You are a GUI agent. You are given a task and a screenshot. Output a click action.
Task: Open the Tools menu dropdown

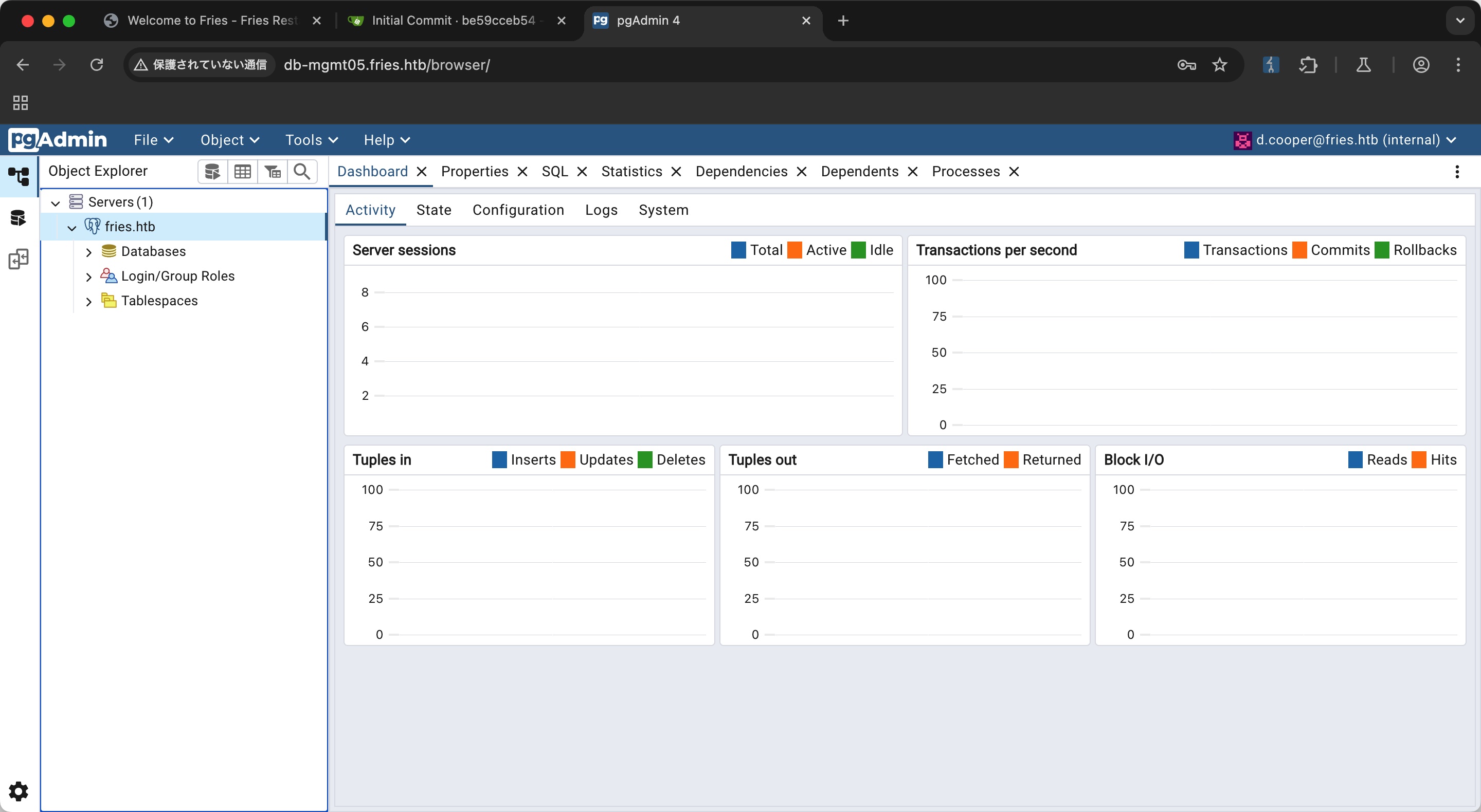coord(312,140)
